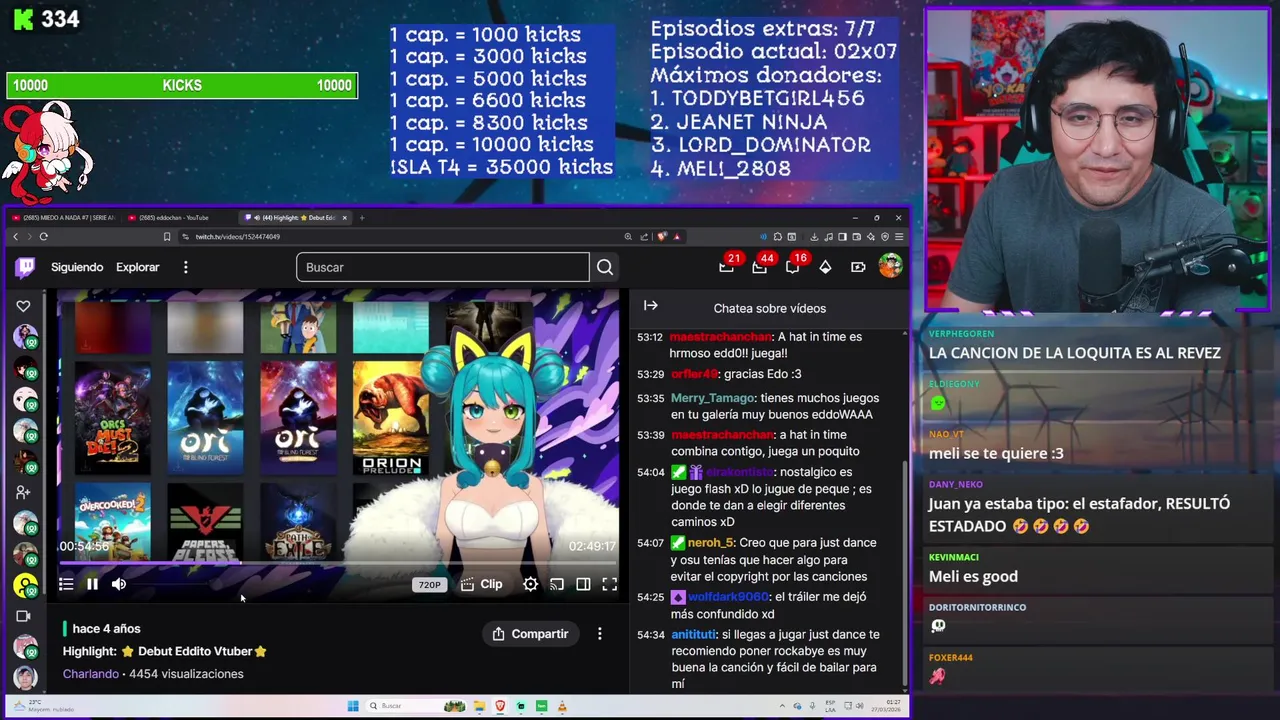
Task: Open the sidebar add friends icon
Action: [24, 492]
